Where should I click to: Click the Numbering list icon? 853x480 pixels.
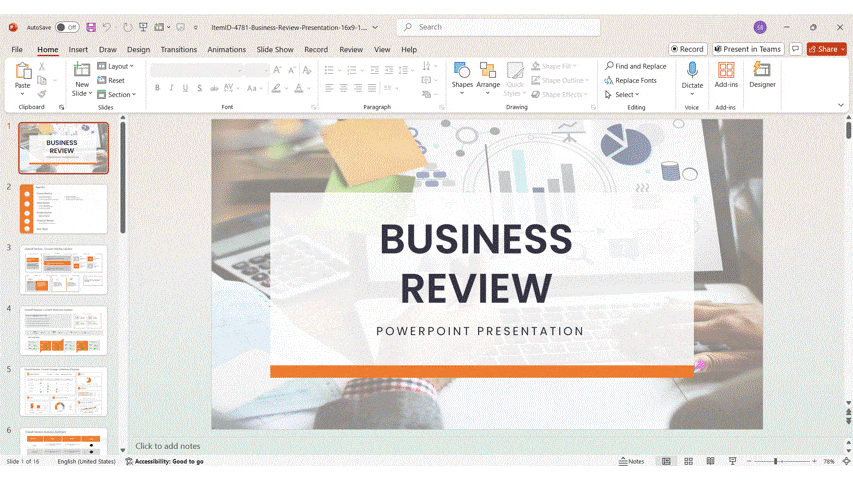click(352, 70)
